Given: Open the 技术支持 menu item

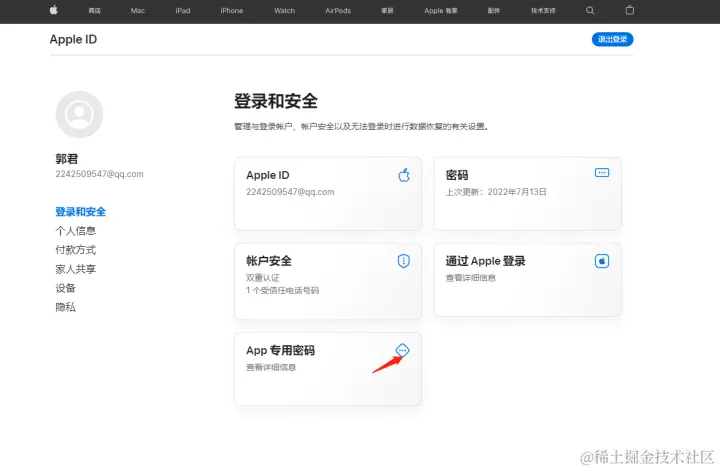Looking at the screenshot, I should coord(543,11).
